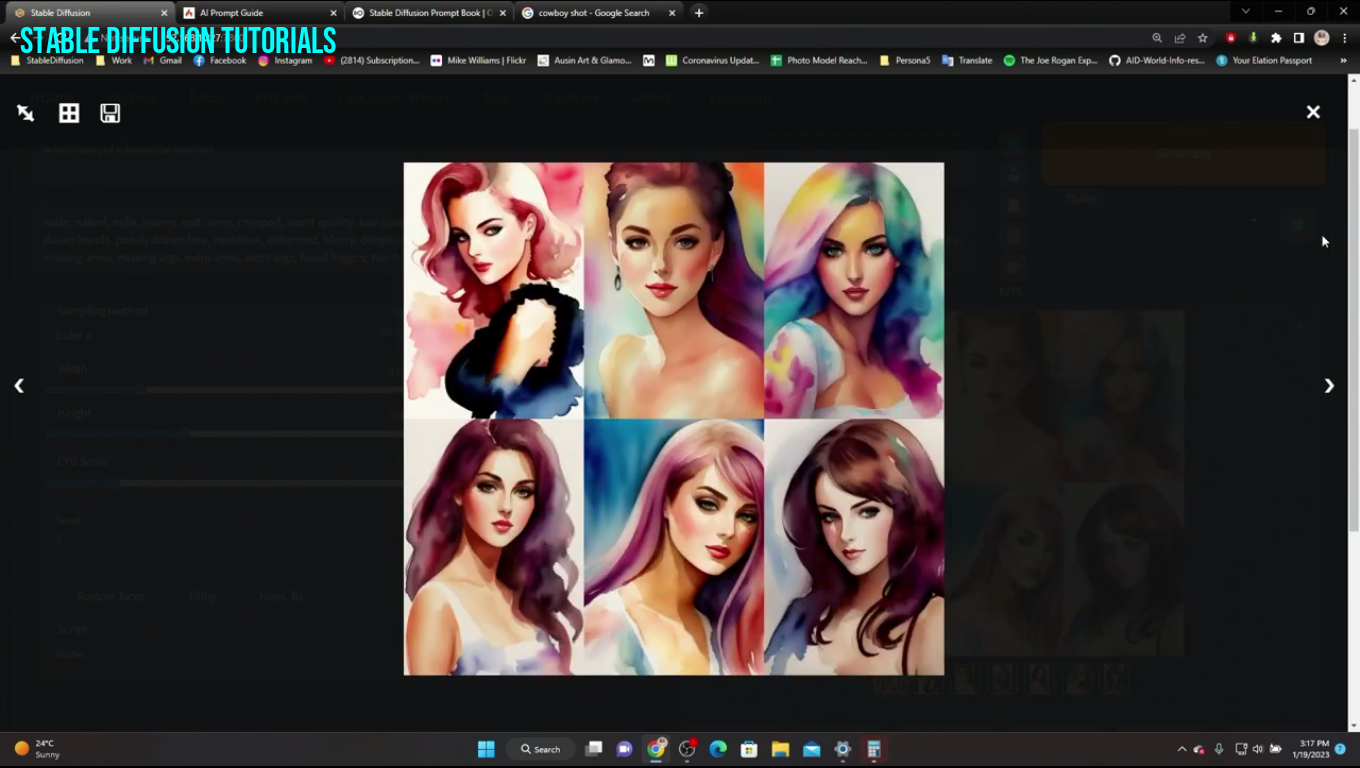Viewport: 1360px width, 768px height.
Task: Show previous image with left arrow
Action: click(x=19, y=386)
